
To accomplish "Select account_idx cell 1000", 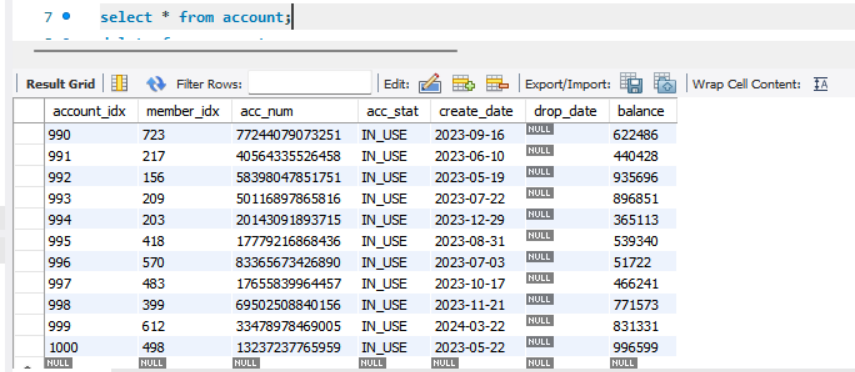I will pos(91,347).
